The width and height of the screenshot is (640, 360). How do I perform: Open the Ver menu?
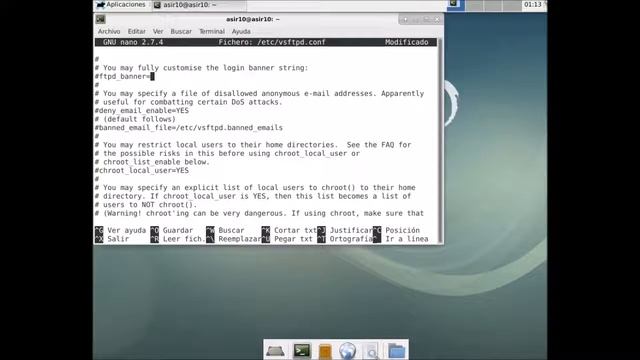pos(158,31)
